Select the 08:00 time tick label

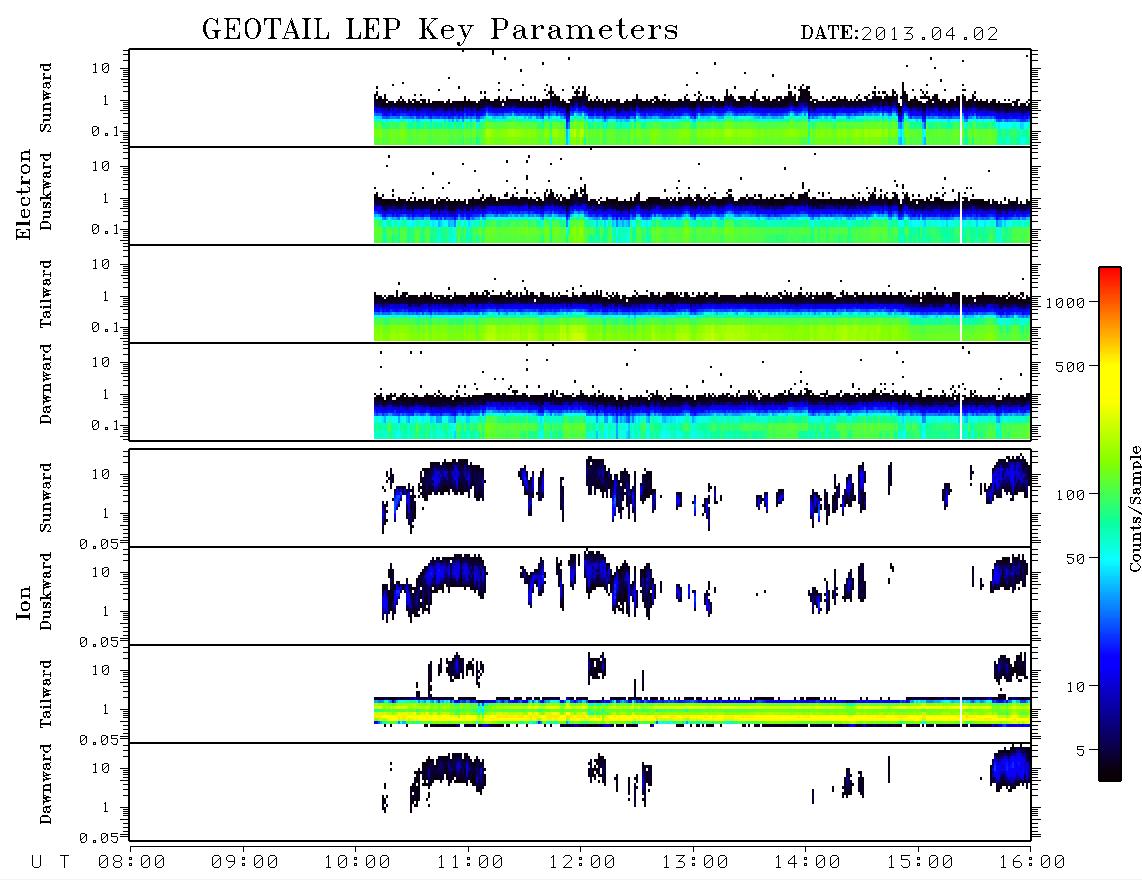132,863
